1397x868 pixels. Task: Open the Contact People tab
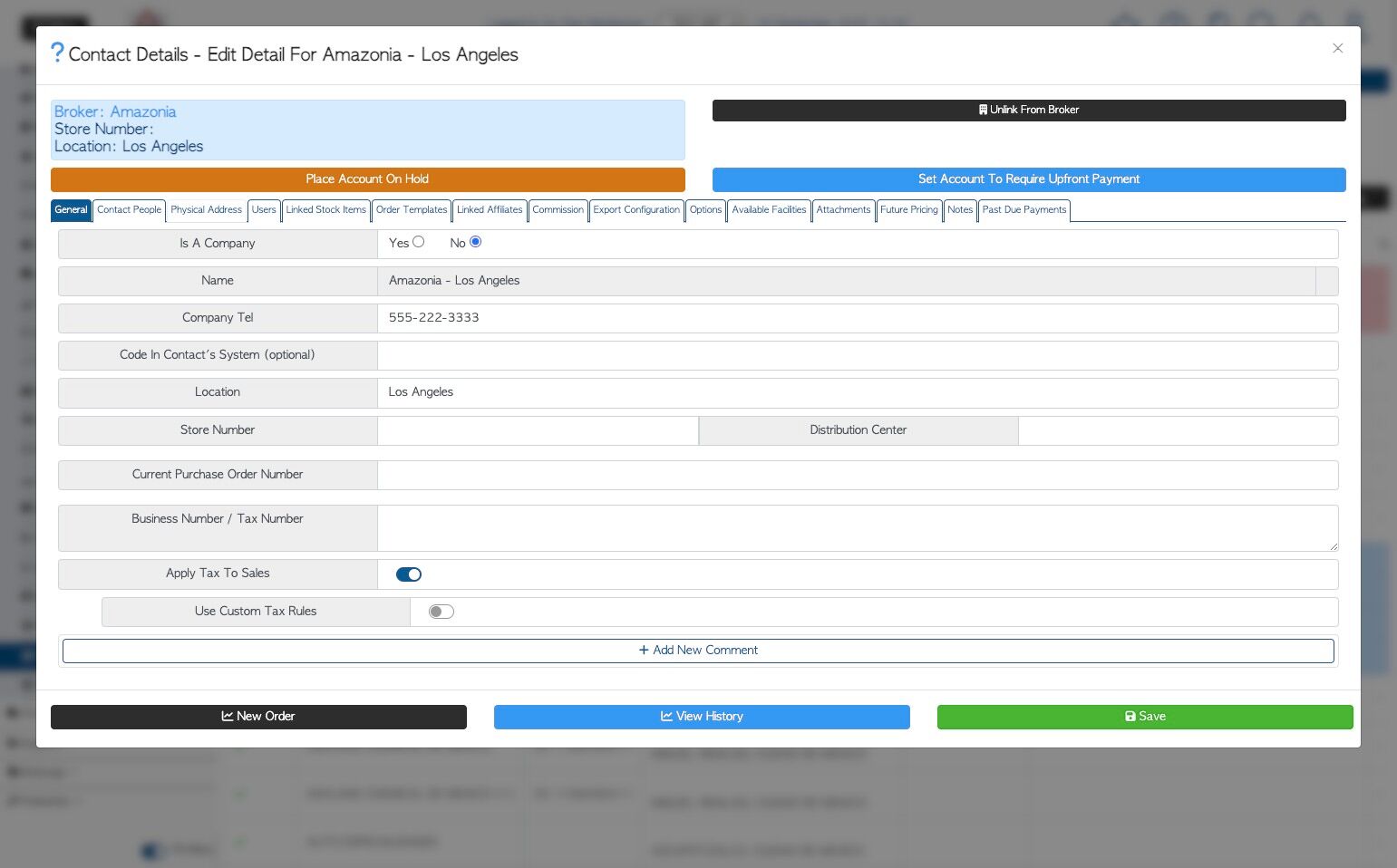pos(129,210)
